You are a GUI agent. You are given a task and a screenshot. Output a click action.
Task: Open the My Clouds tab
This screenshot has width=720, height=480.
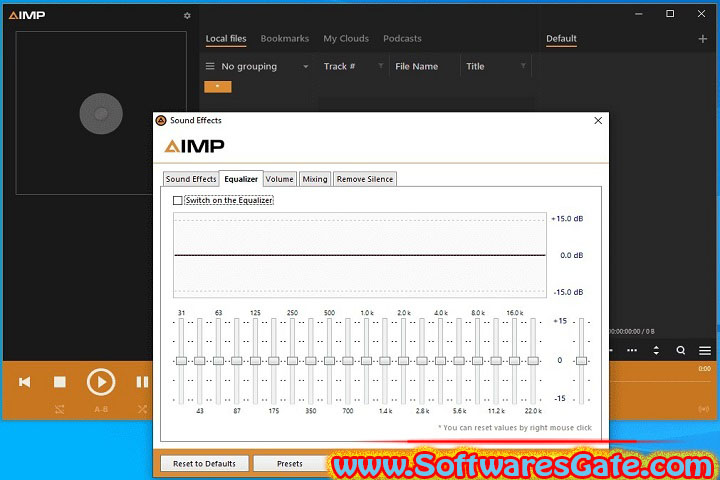click(346, 39)
